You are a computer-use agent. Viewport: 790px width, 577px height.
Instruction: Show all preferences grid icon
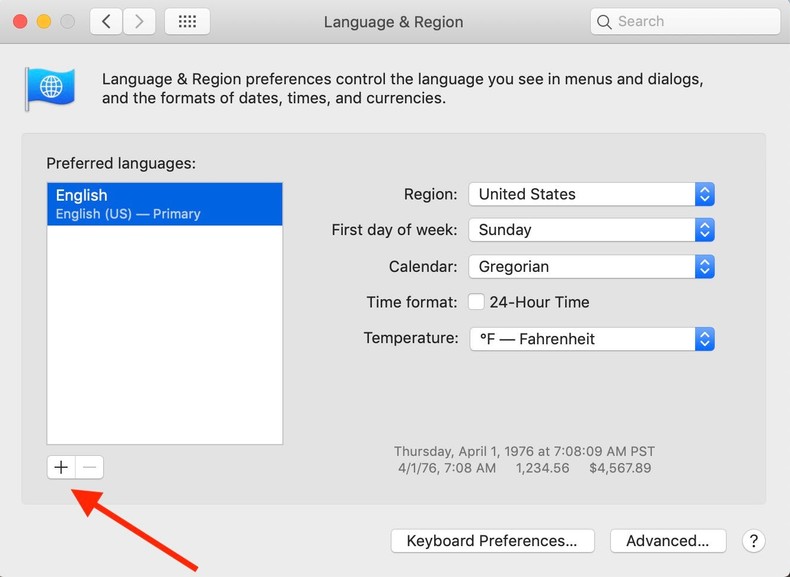[x=187, y=22]
